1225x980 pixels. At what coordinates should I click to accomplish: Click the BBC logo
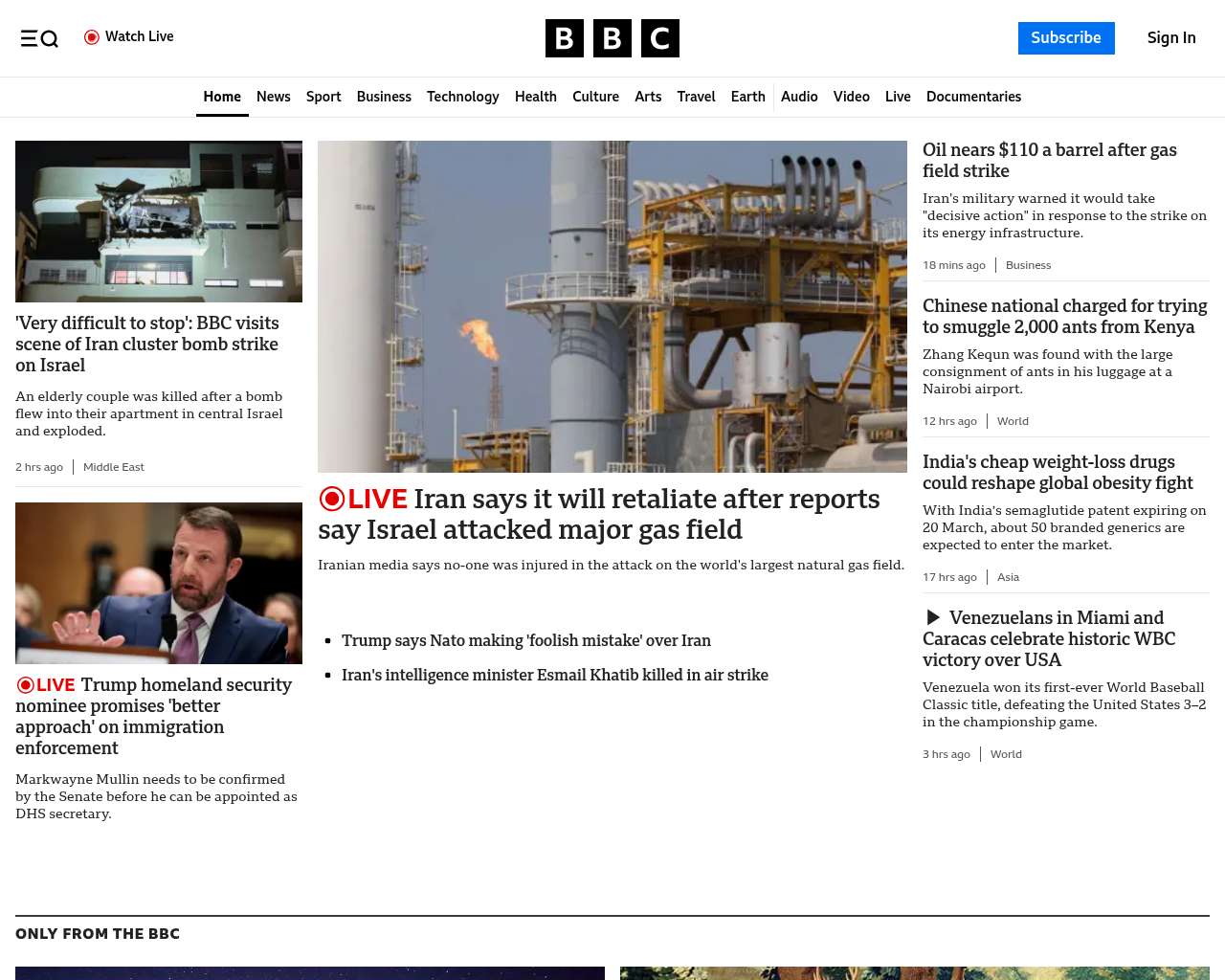612,38
